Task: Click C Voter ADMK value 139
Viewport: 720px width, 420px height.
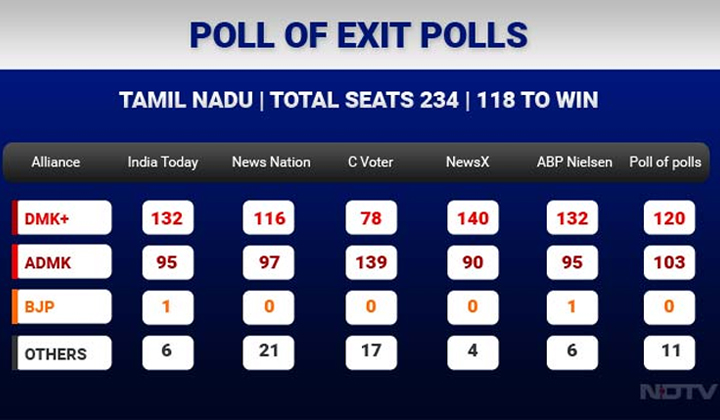Action: (371, 262)
